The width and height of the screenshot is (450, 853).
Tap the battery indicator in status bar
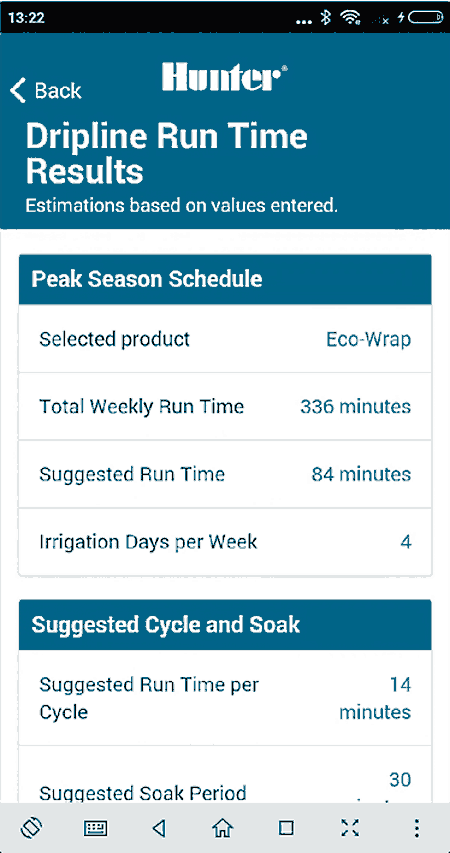(426, 17)
